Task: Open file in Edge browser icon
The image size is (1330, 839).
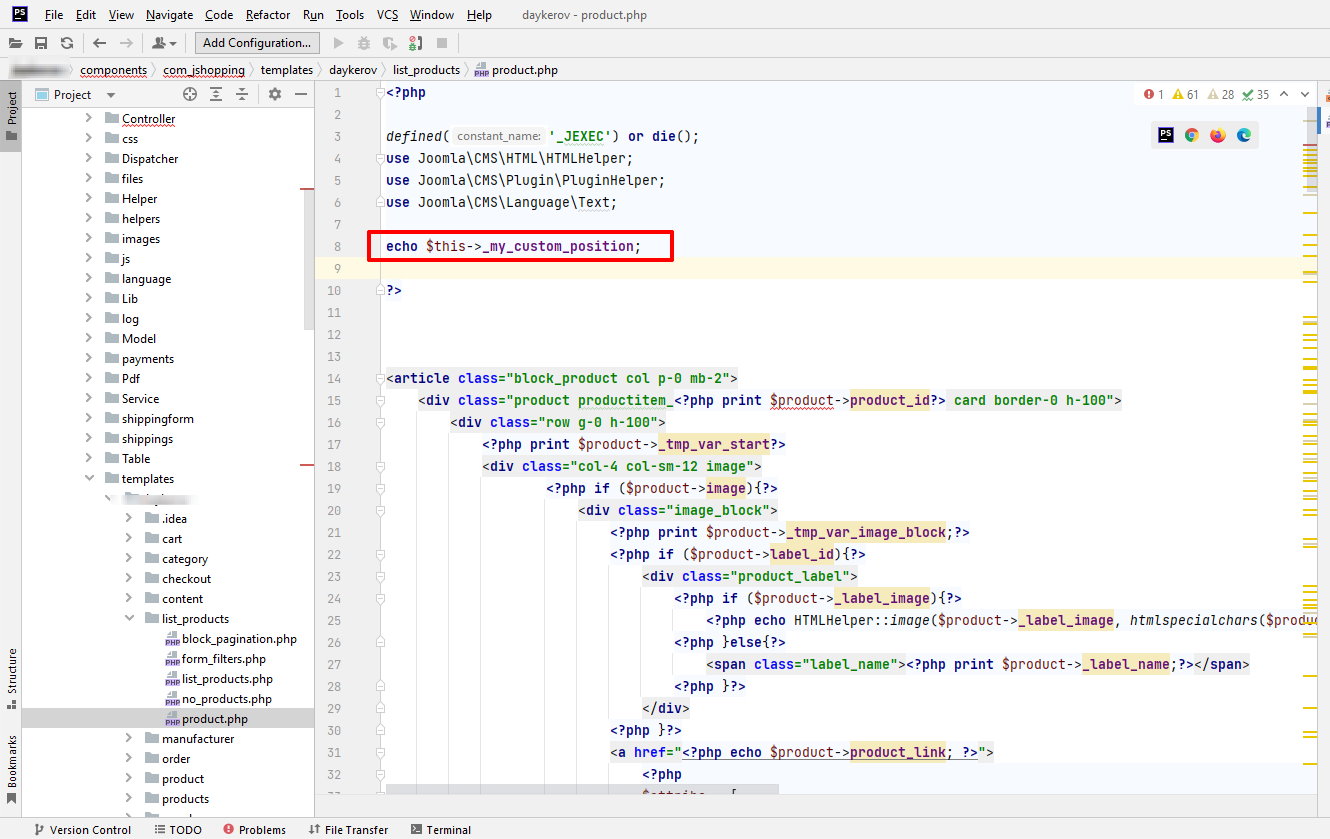Action: (x=1244, y=135)
